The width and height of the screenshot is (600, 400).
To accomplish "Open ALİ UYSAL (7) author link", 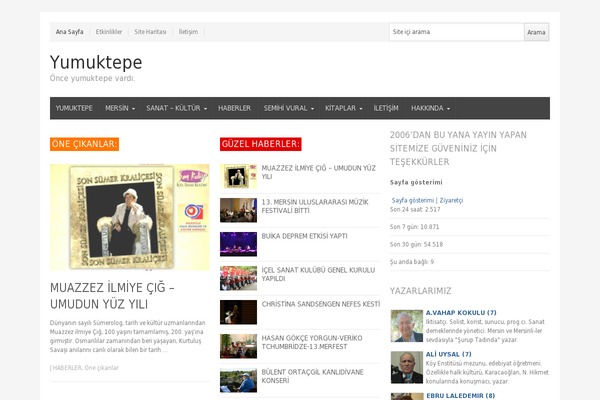I will [x=448, y=354].
